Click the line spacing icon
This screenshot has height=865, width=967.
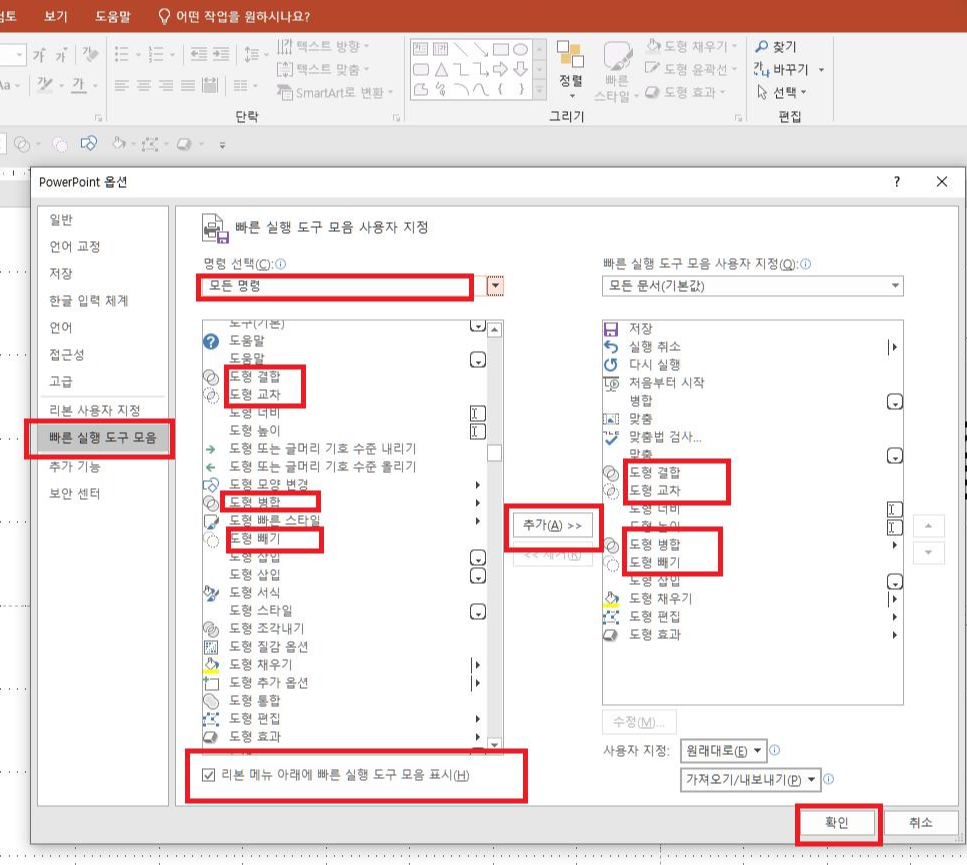(x=251, y=54)
